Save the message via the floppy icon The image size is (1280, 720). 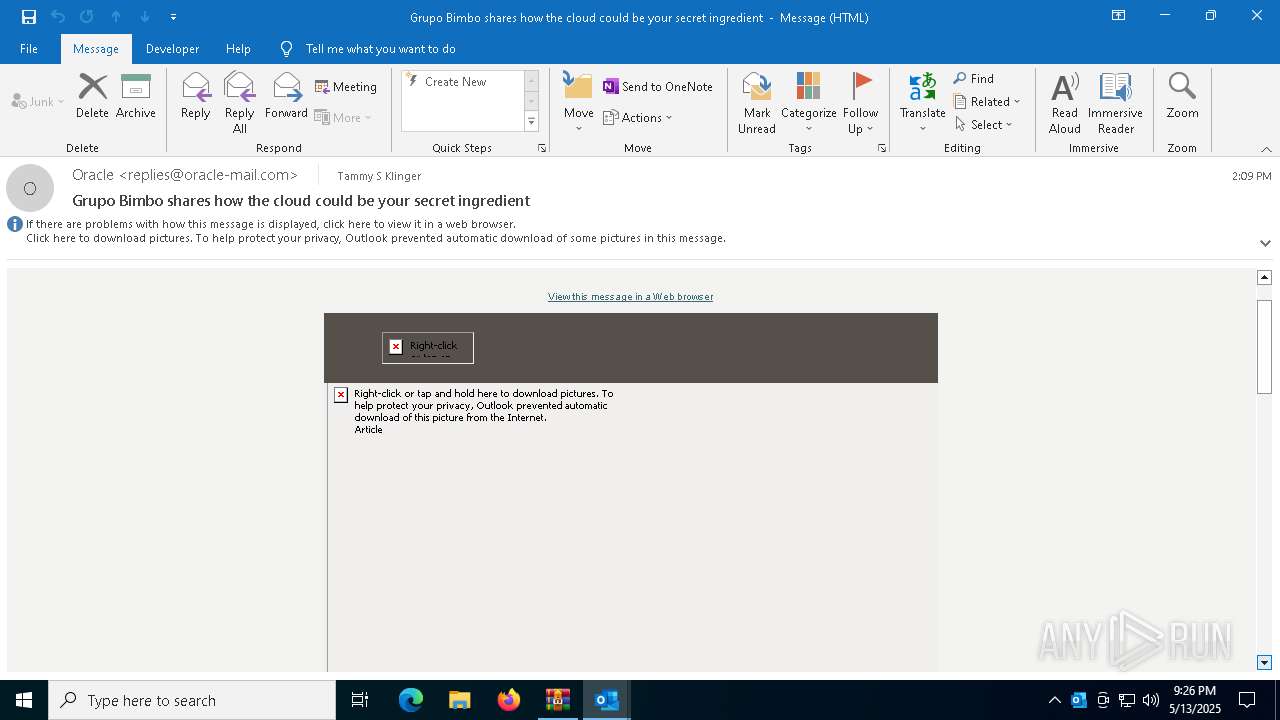(29, 17)
